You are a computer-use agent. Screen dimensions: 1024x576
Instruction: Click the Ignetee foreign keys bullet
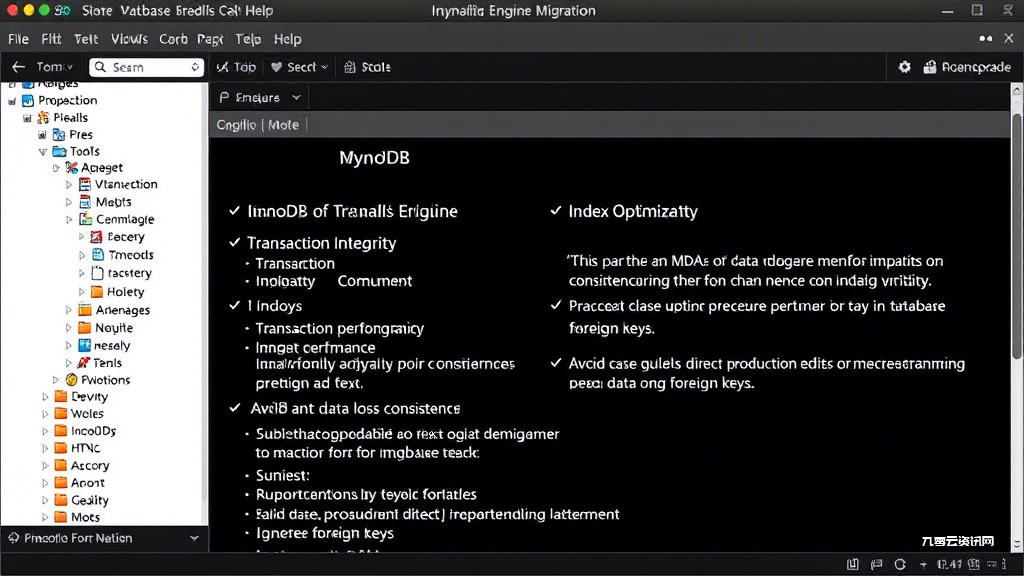(x=325, y=534)
